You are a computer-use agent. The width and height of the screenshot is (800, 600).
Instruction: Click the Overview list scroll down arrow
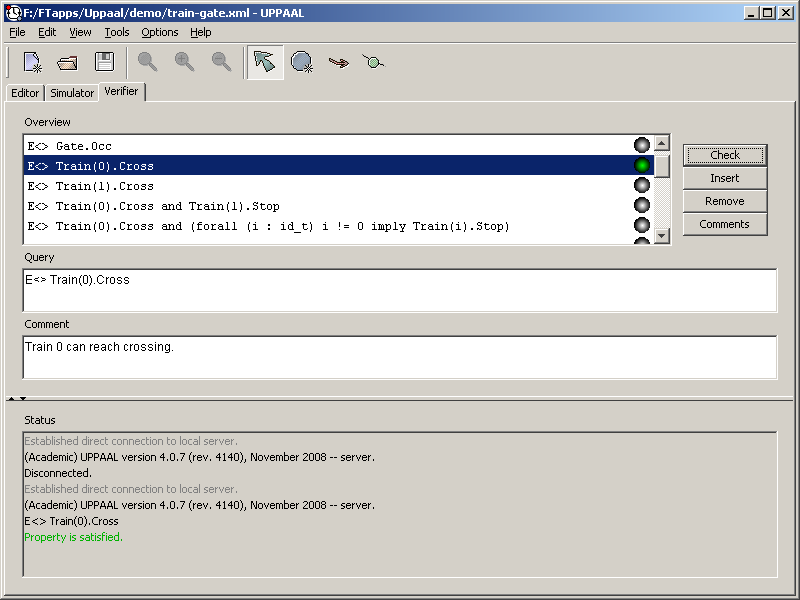662,235
